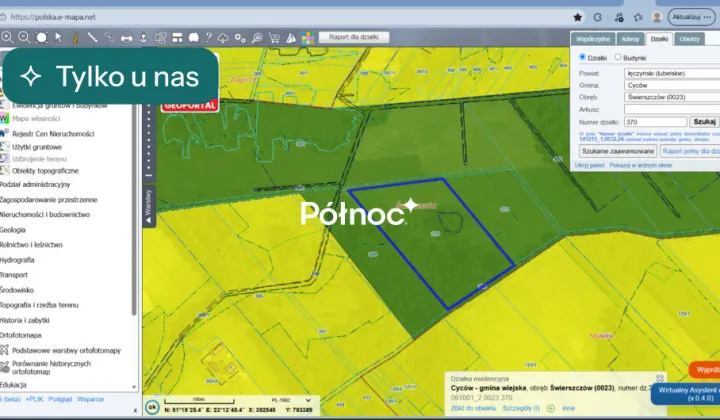Click the Ukryj panel link
The image size is (720, 420).
(589, 165)
